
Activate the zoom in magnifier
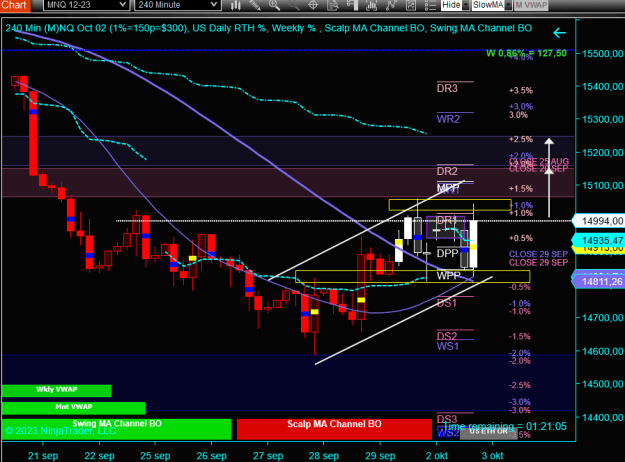pyautogui.click(x=274, y=5)
